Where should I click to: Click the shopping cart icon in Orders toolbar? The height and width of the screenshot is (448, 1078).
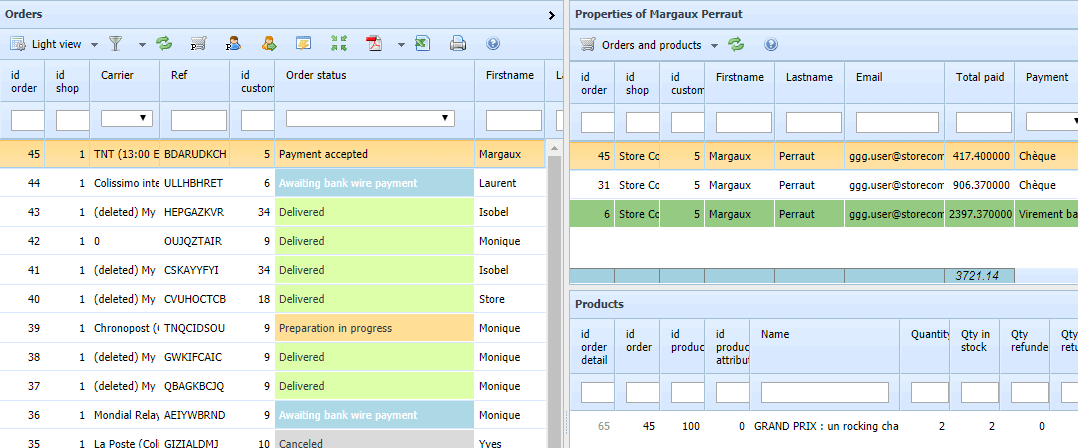point(198,44)
